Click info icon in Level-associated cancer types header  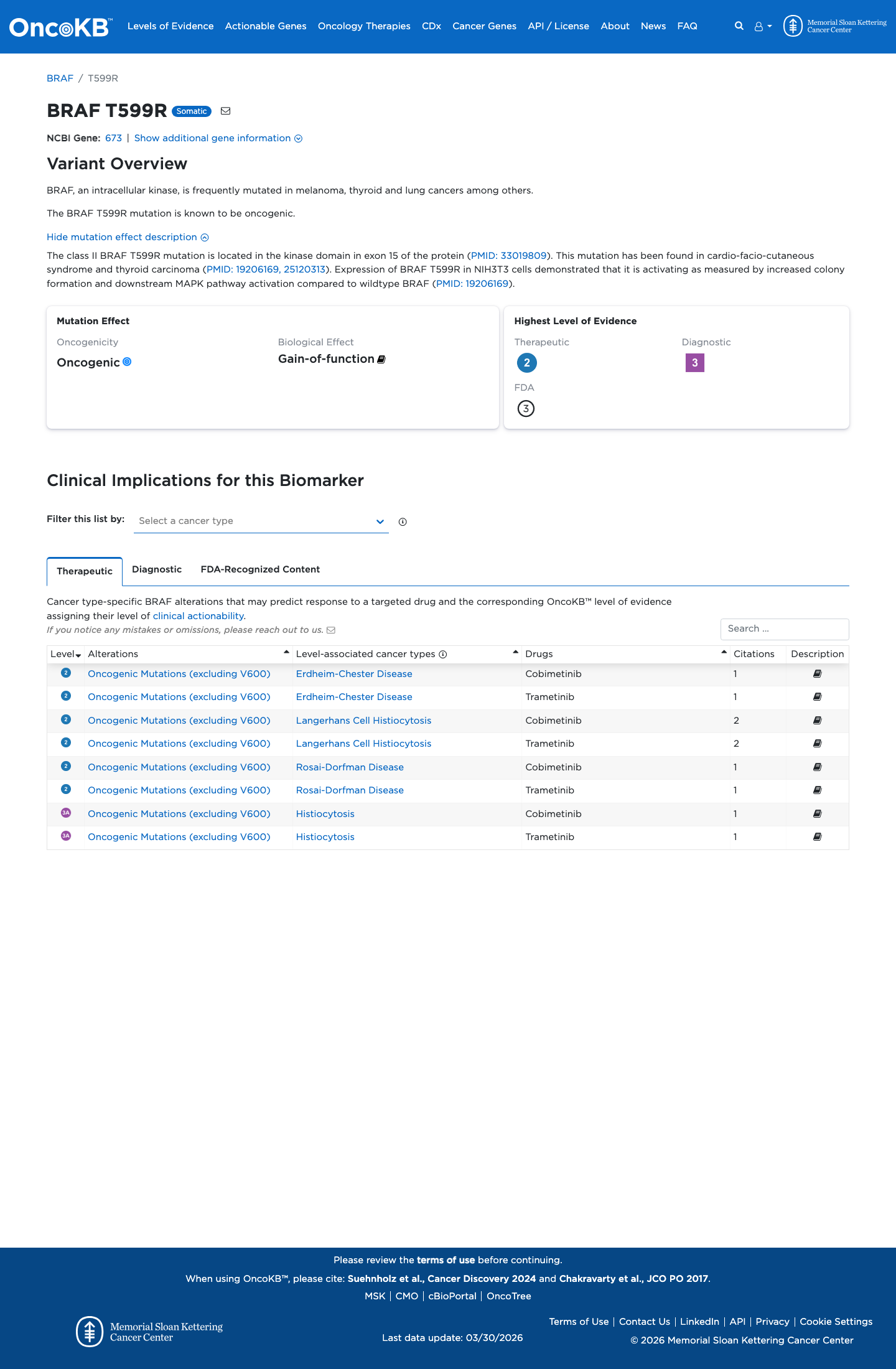point(443,655)
